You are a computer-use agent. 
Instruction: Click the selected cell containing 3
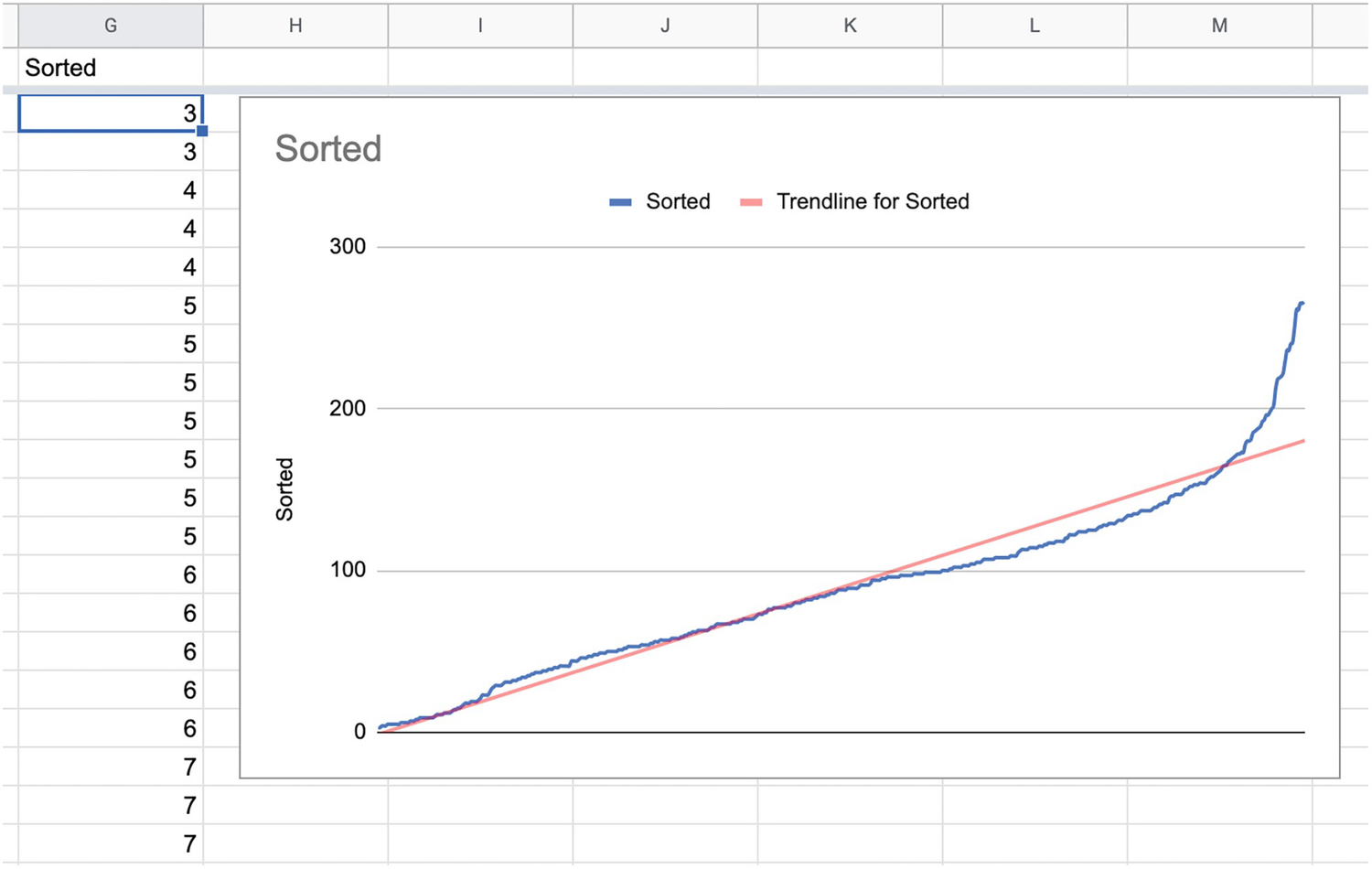111,113
